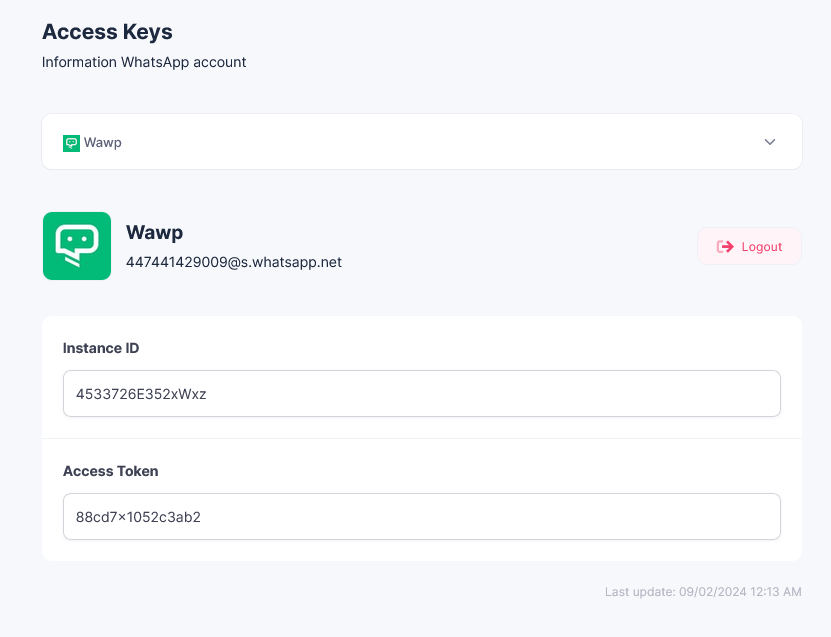The image size is (831, 637).
Task: Click the pink logout arrow icon
Action: click(725, 247)
